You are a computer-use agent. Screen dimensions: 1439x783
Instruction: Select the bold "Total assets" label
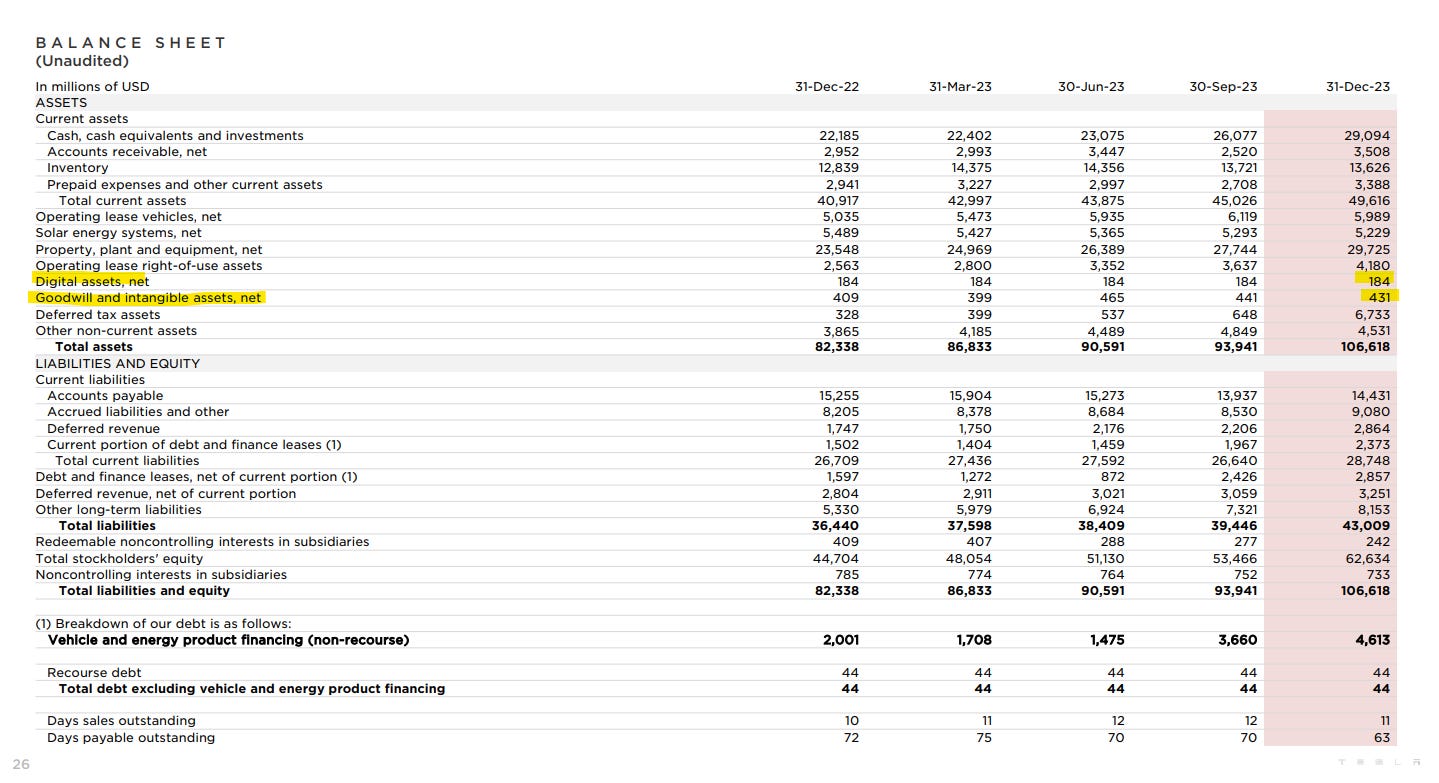(x=93, y=347)
